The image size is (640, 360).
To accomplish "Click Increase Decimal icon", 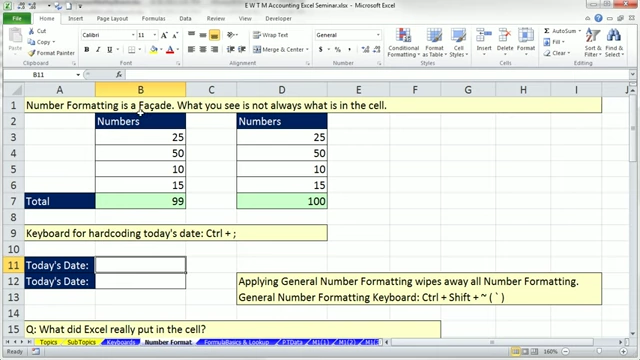I will coord(365,49).
